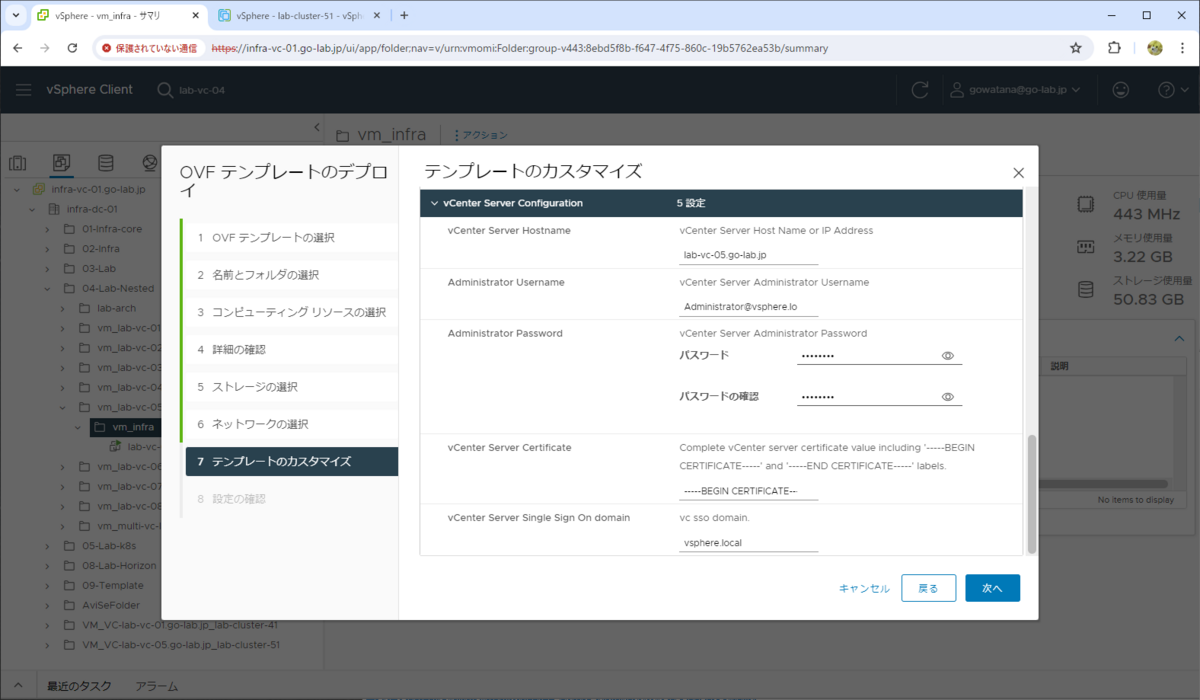Click the Single Sign On domain field
This screenshot has height=700, width=1200.
(748, 543)
